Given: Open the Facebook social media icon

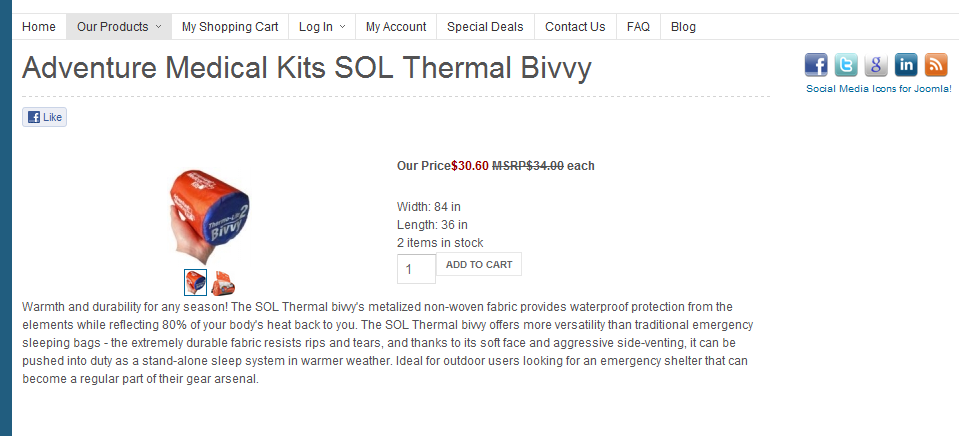Looking at the screenshot, I should (x=816, y=65).
